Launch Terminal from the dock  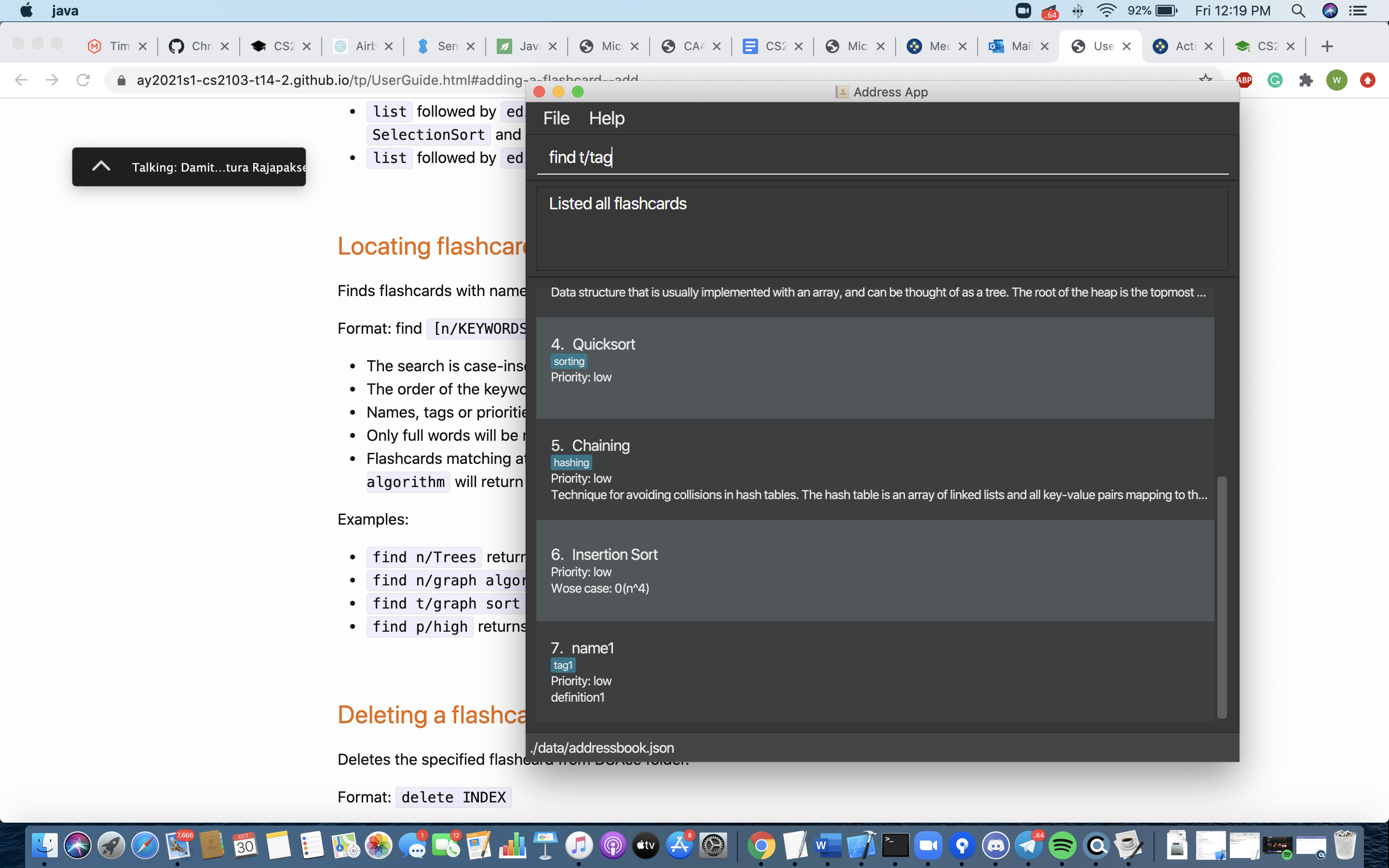(895, 845)
